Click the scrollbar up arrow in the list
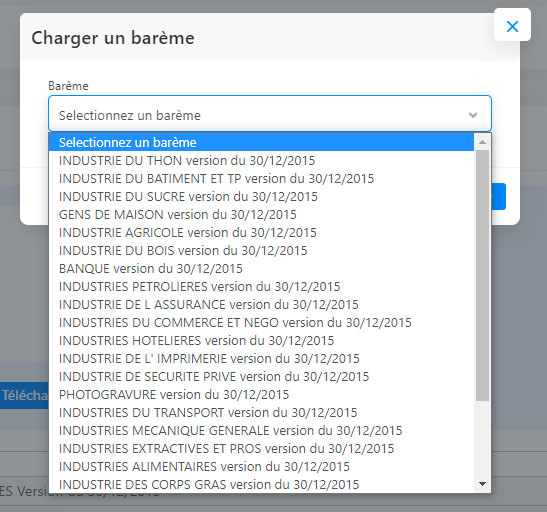 482,142
